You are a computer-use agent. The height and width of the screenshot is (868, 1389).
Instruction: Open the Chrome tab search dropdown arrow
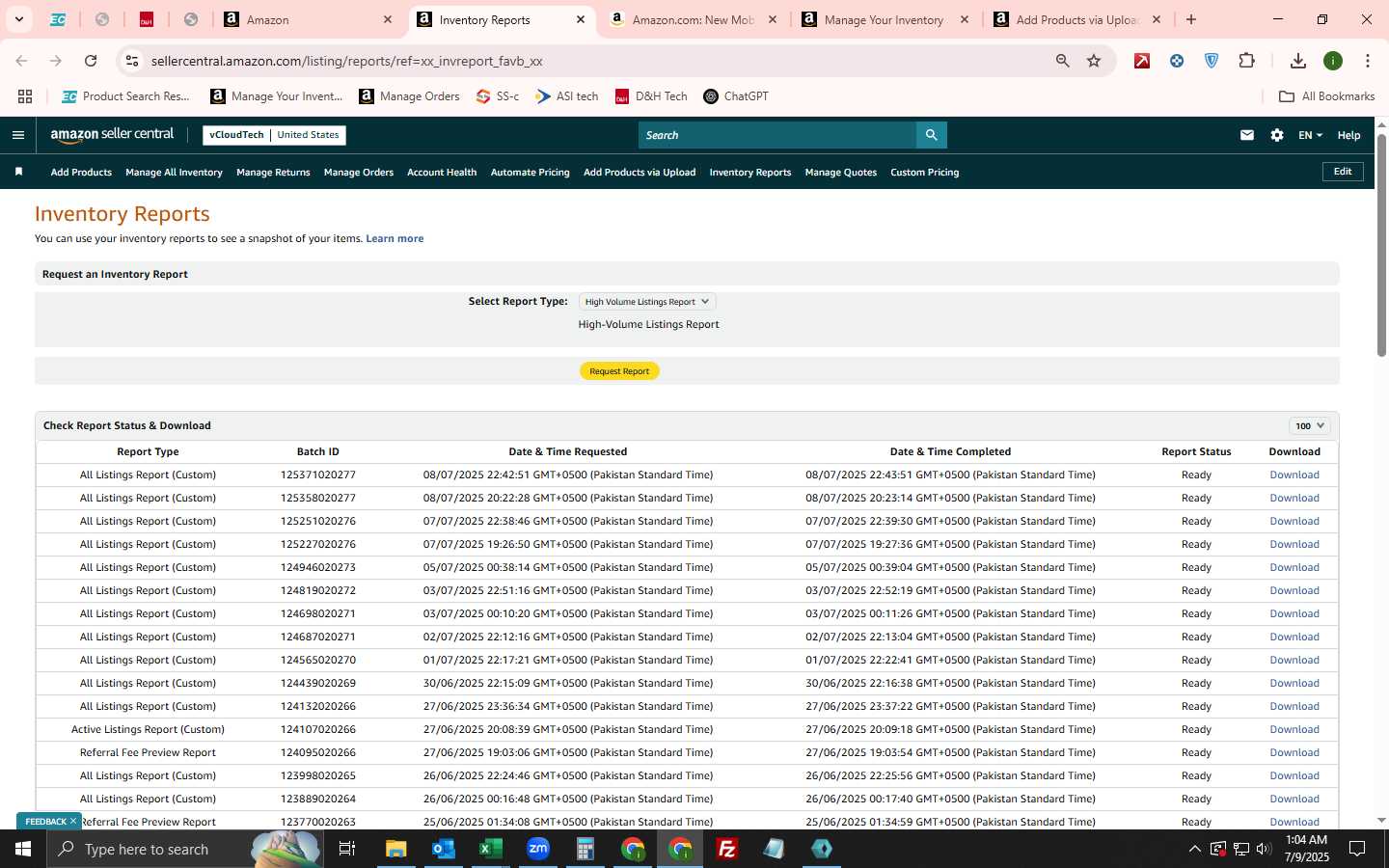coord(18,19)
